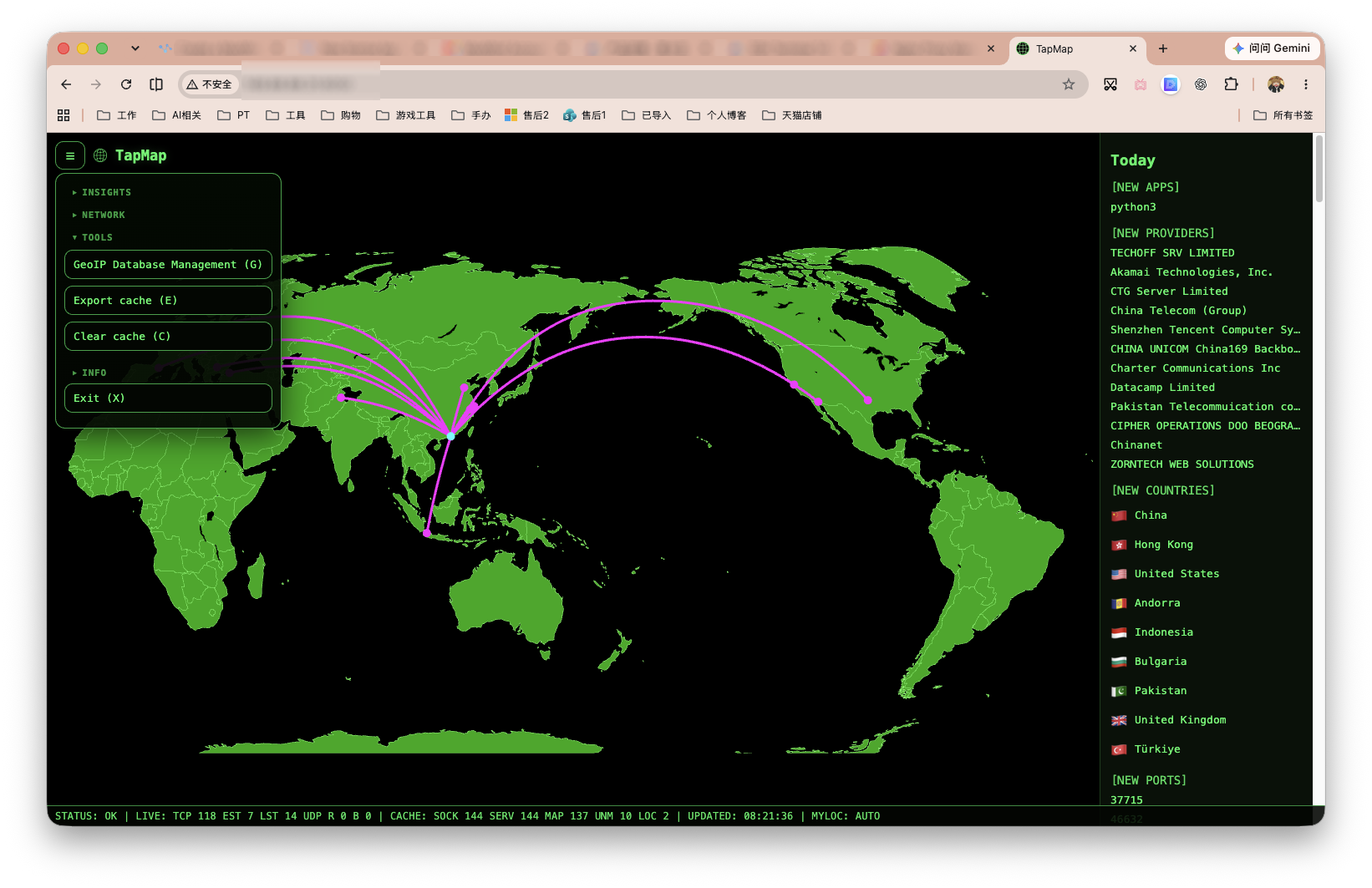Click the Clear cache (C) button

click(x=168, y=337)
